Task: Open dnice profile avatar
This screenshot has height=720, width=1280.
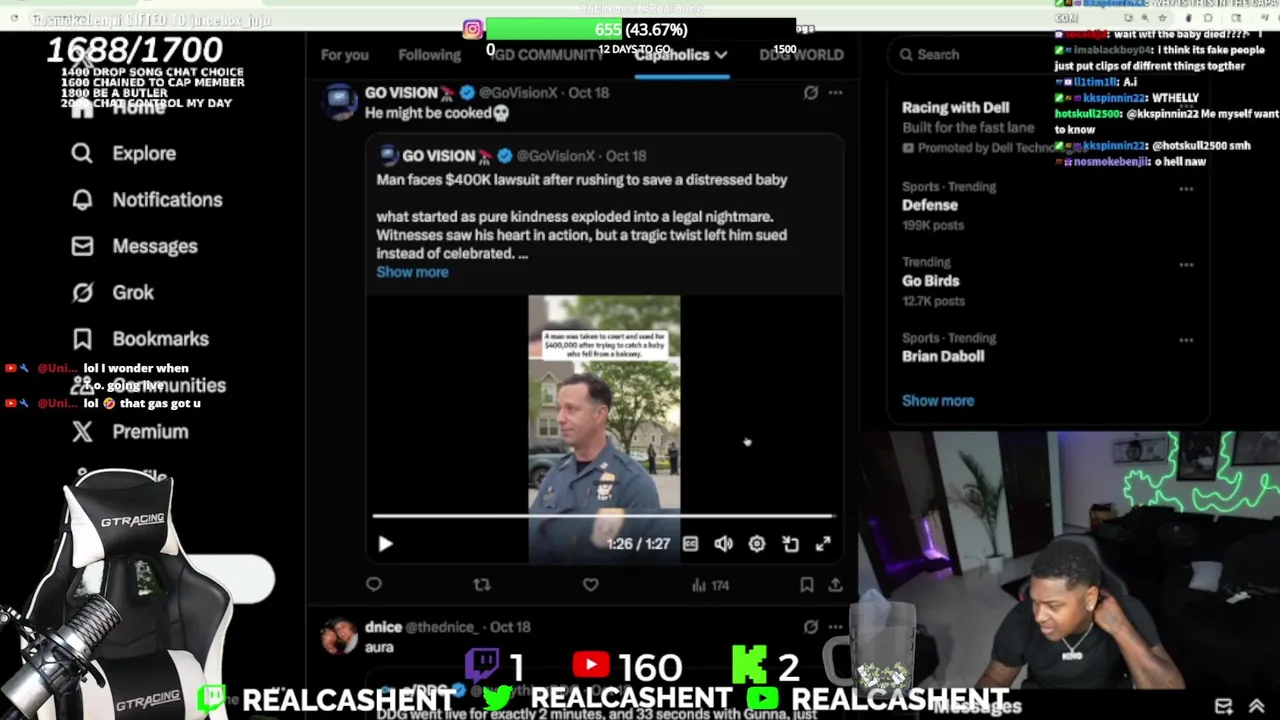Action: [340, 637]
